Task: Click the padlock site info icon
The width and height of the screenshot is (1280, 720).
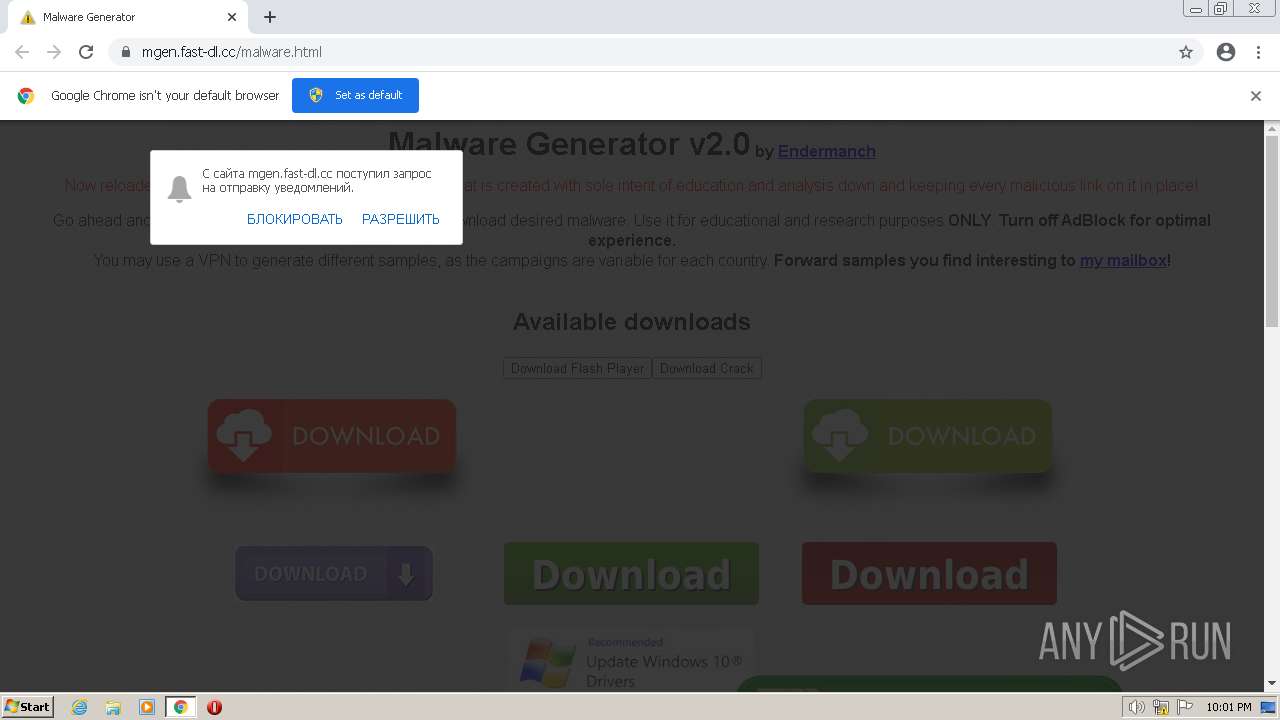Action: (126, 52)
